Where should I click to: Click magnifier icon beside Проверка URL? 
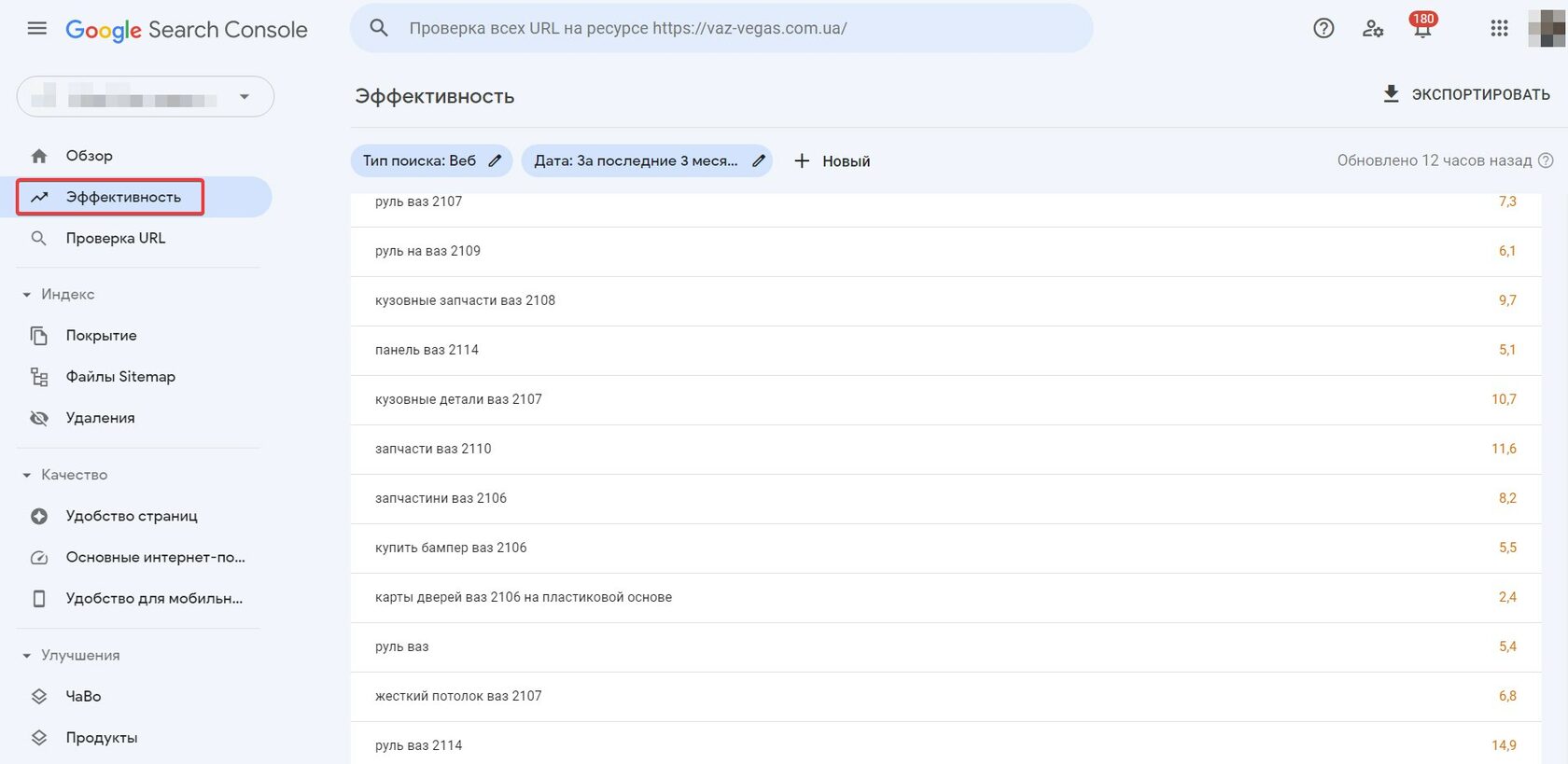[39, 239]
